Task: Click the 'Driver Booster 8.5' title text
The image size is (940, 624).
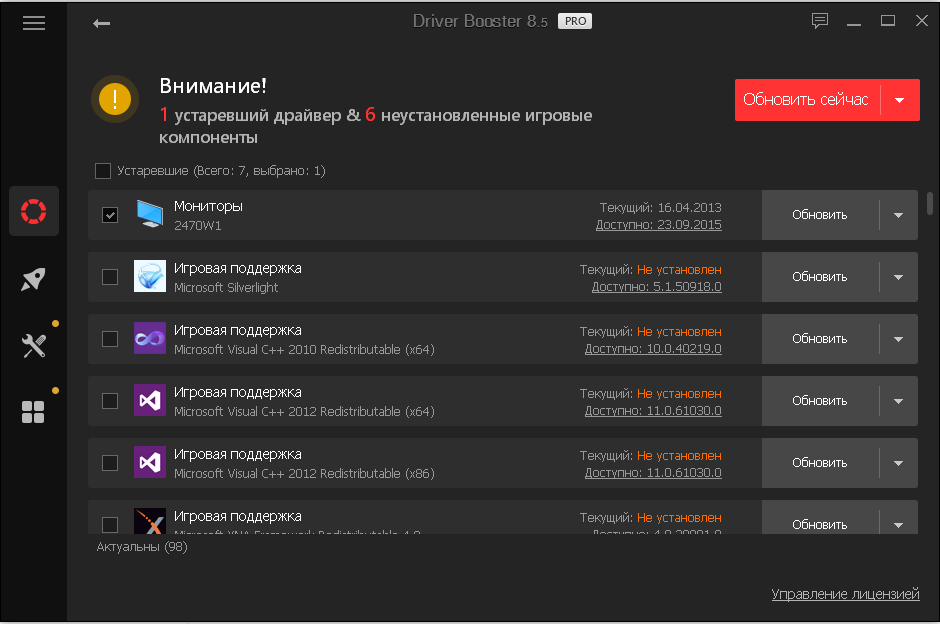Action: (x=480, y=21)
